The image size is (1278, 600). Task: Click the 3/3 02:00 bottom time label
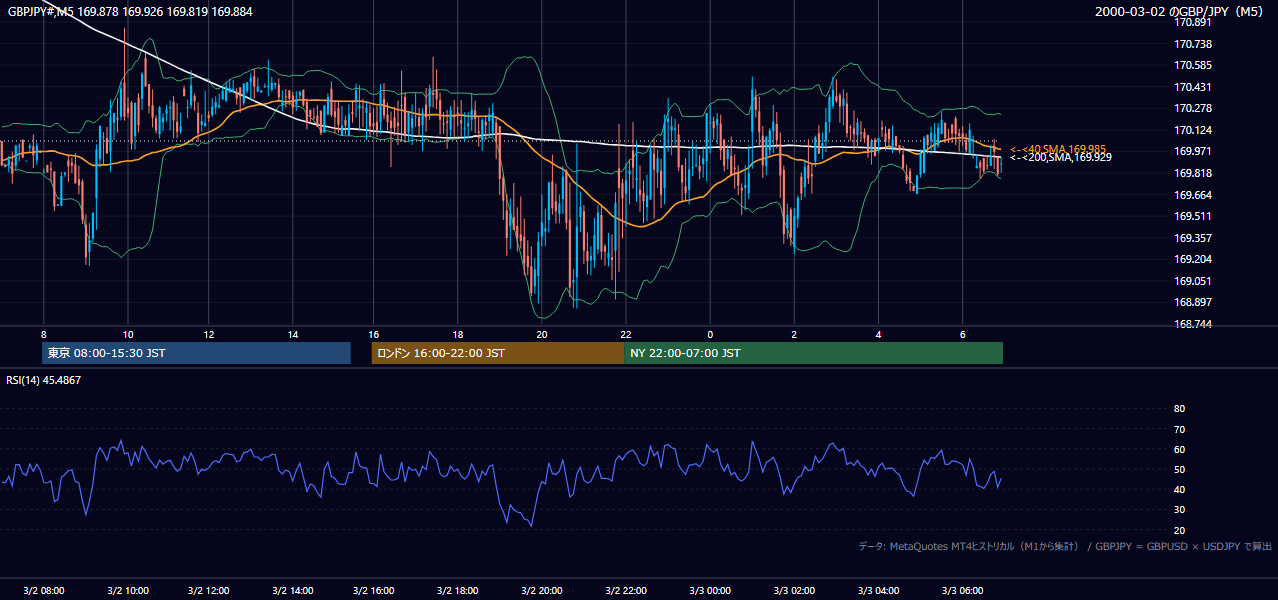[x=796, y=590]
